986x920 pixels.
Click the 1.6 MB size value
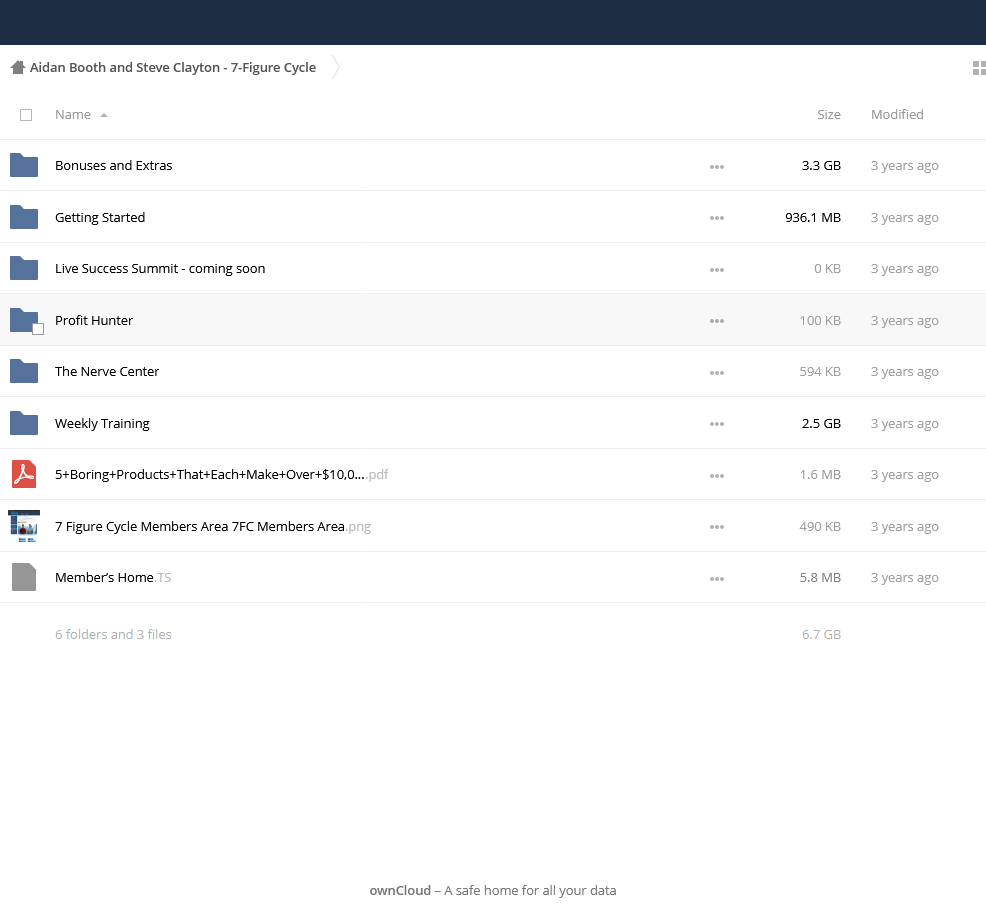click(820, 474)
